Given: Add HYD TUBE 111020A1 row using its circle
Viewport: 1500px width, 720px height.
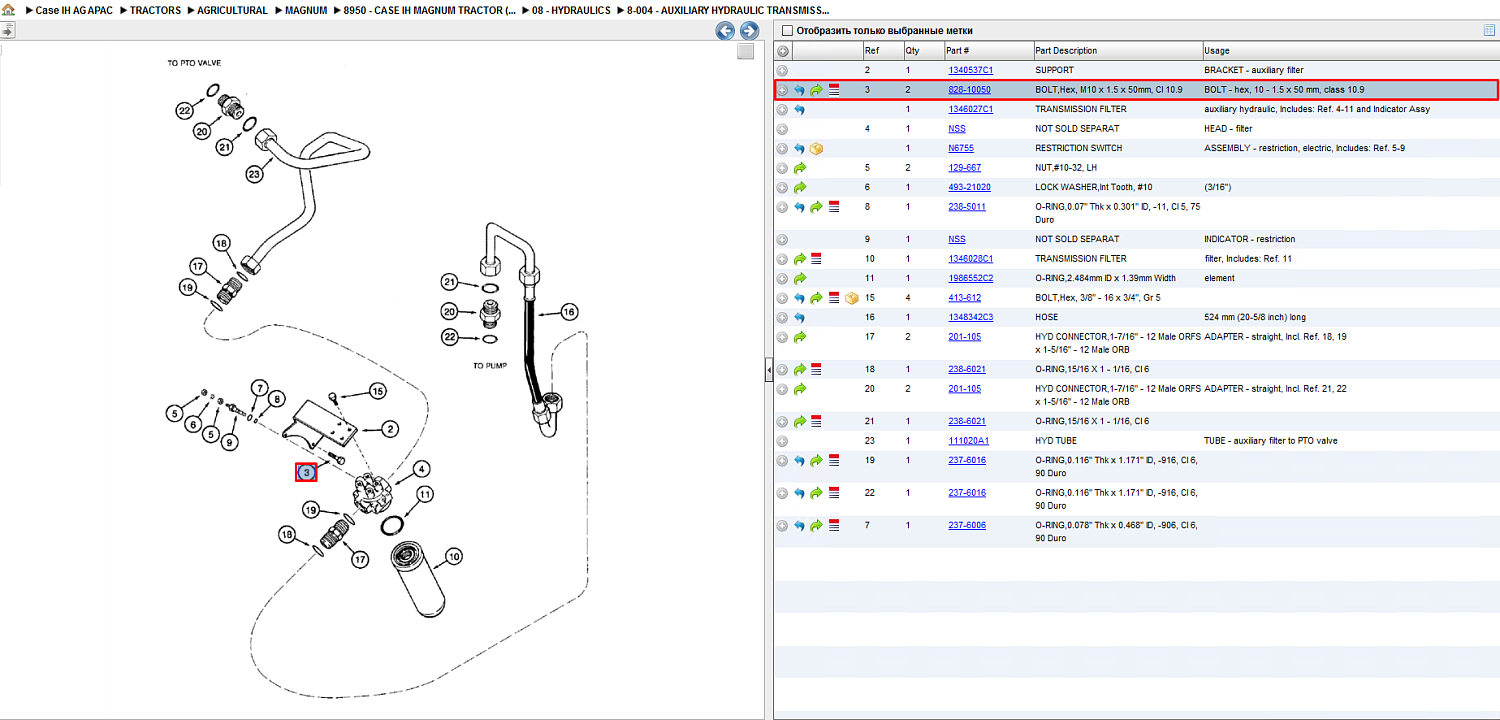Looking at the screenshot, I should 783,441.
